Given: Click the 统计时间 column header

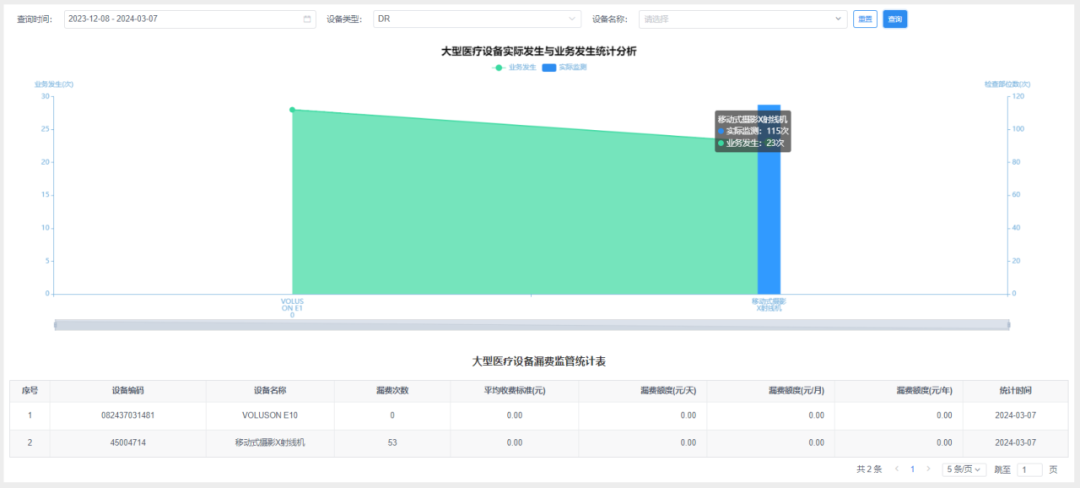Looking at the screenshot, I should [x=1015, y=390].
